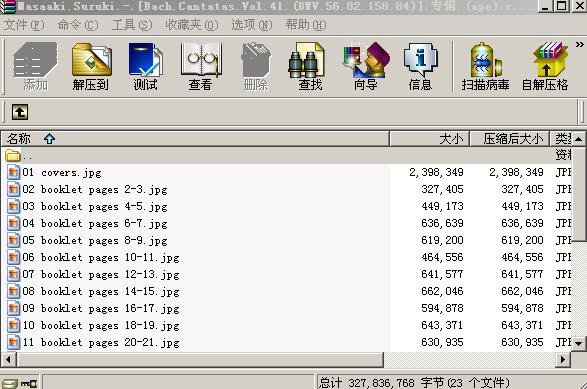Click JPG icon of 01 covers.jpg
Image resolution: width=587 pixels, height=389 pixels.
point(13,172)
